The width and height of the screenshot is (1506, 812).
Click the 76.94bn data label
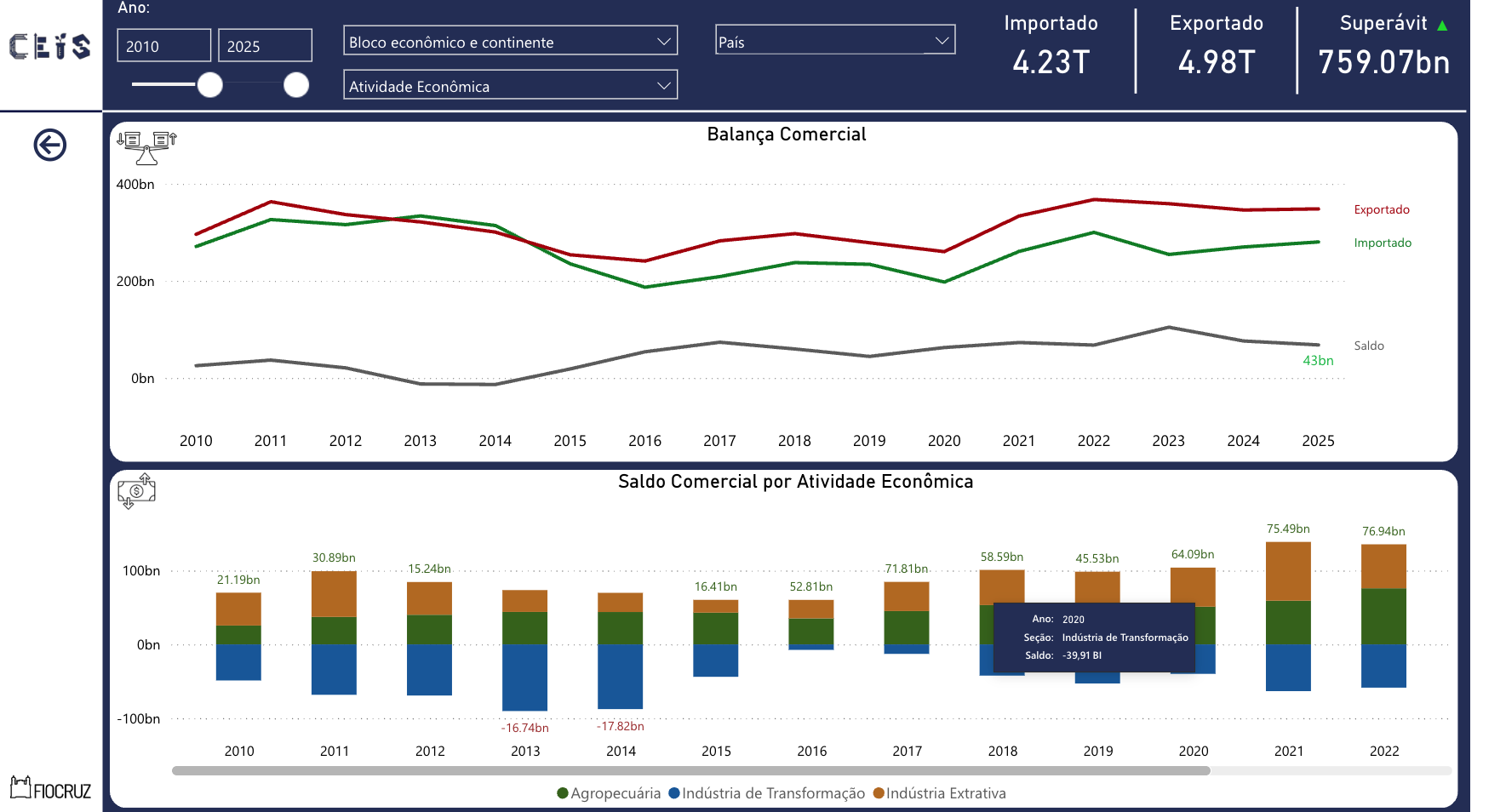1383,531
